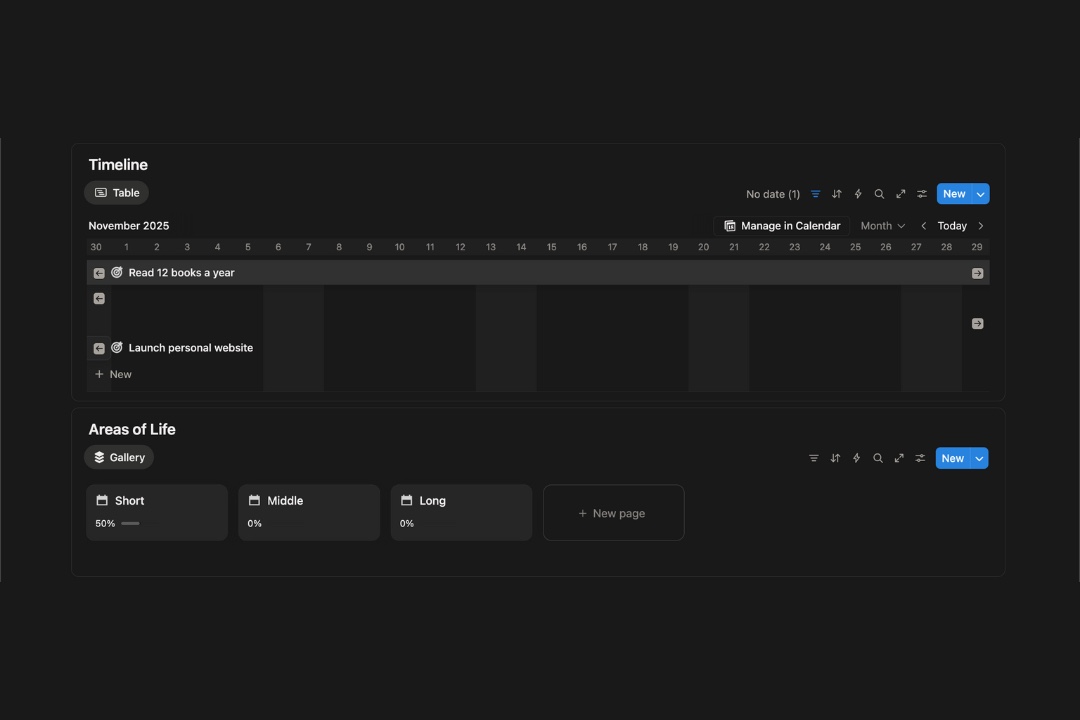
Task: Expand the Timeline New button dropdown arrow
Action: pos(980,194)
